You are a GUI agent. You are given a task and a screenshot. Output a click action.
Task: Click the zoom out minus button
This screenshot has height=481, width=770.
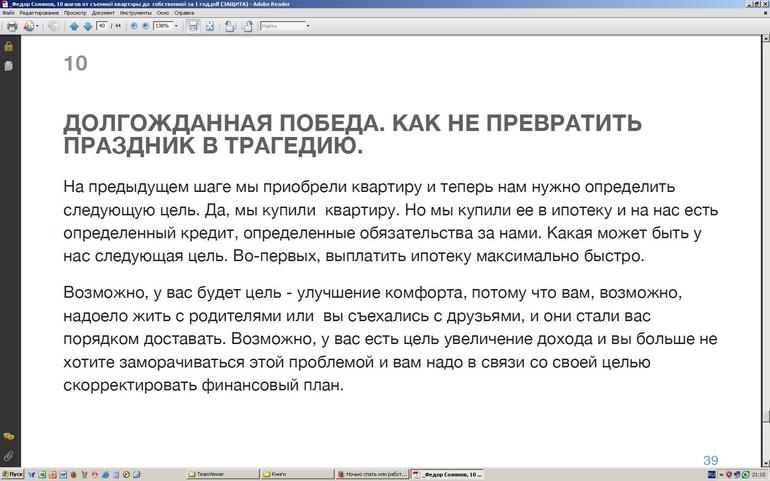tap(132, 26)
